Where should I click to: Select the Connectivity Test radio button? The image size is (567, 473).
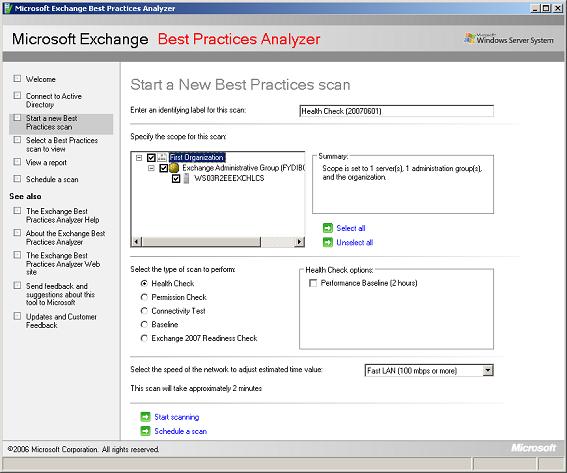(x=144, y=311)
